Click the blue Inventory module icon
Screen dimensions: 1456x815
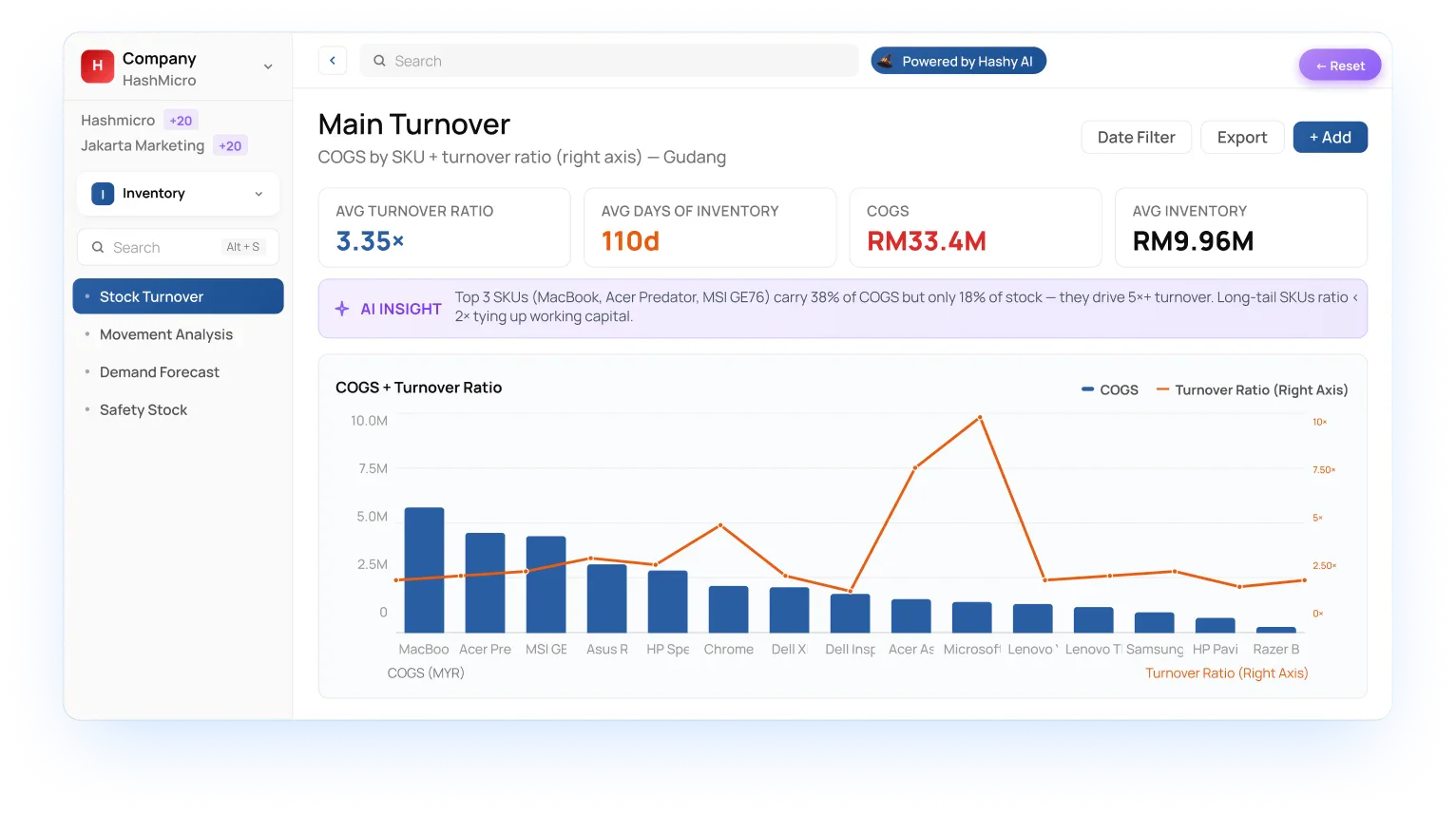coord(103,194)
